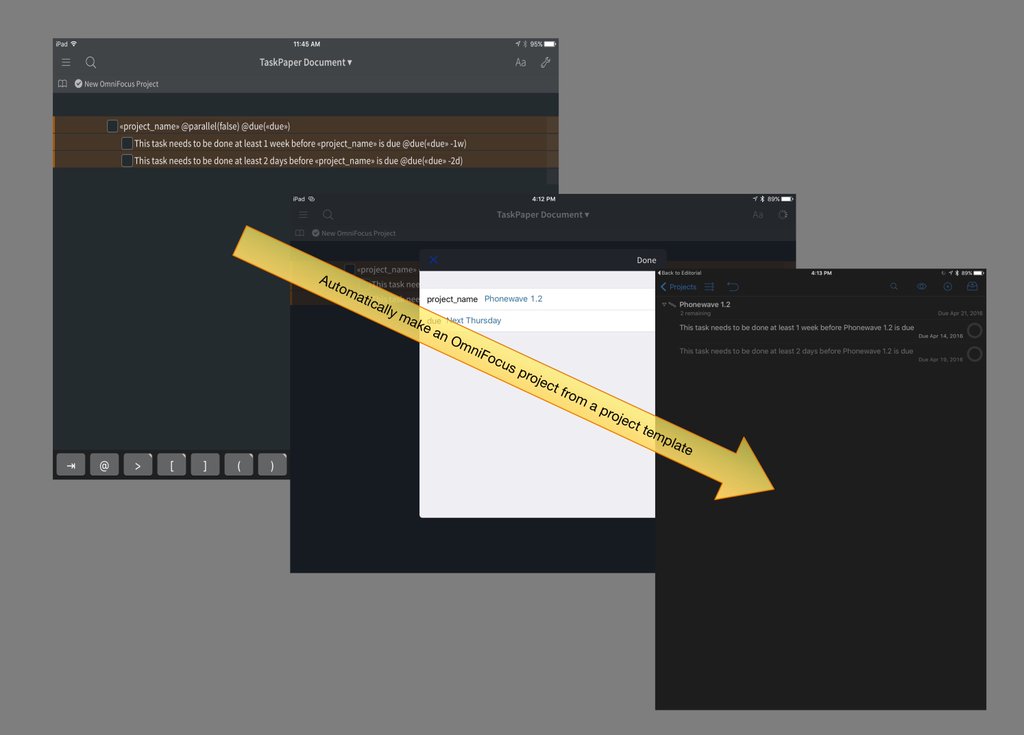
Task: Edit the project_name field showing Phonewave 1.2
Action: [x=537, y=299]
